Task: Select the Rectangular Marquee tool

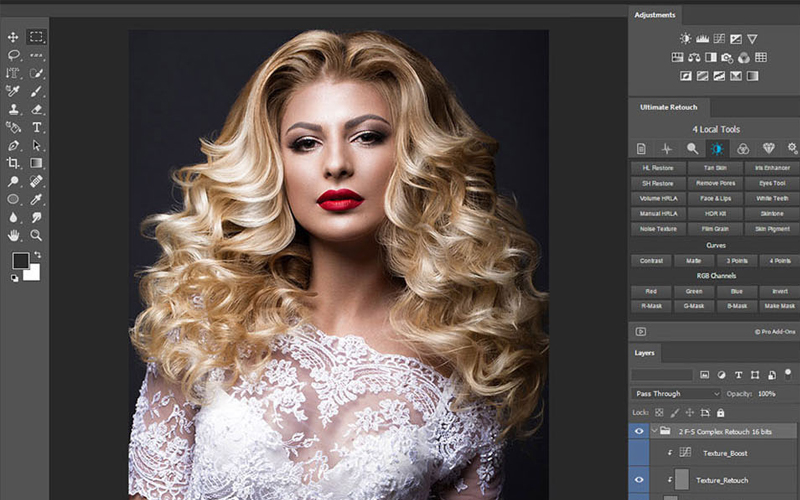Action: click(36, 37)
